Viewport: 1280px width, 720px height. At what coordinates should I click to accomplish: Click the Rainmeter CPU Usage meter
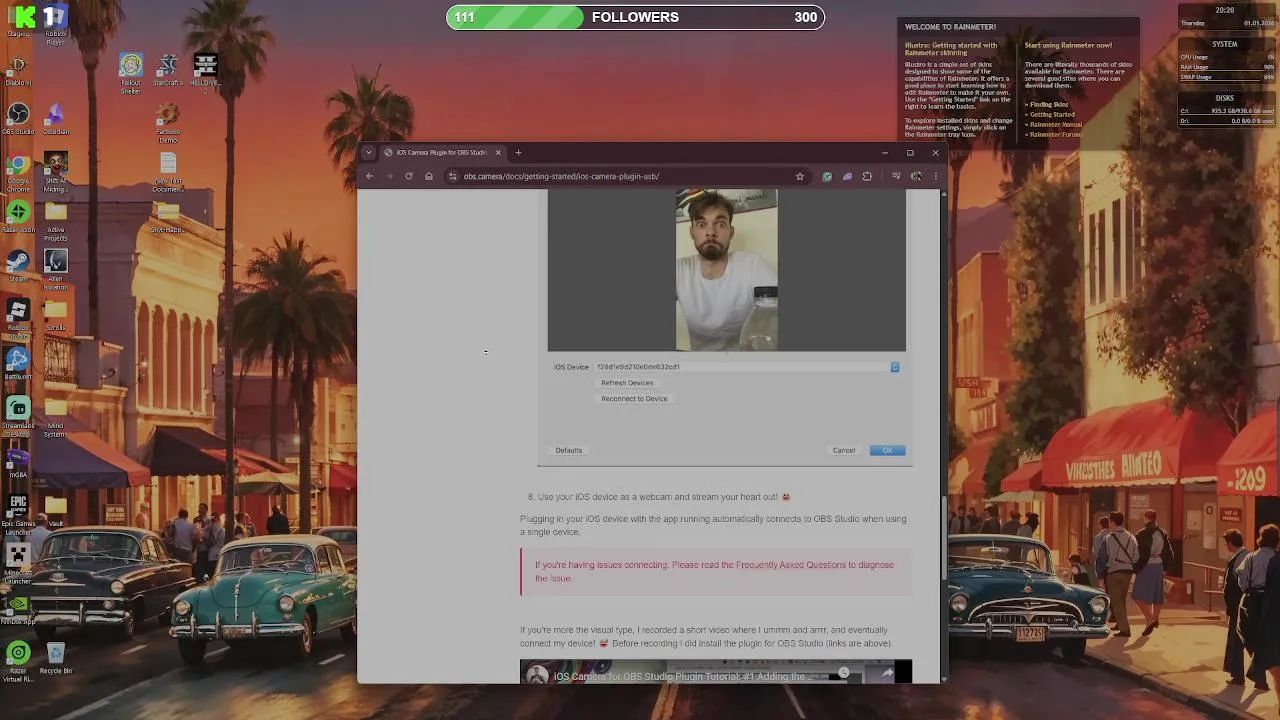[1227, 57]
